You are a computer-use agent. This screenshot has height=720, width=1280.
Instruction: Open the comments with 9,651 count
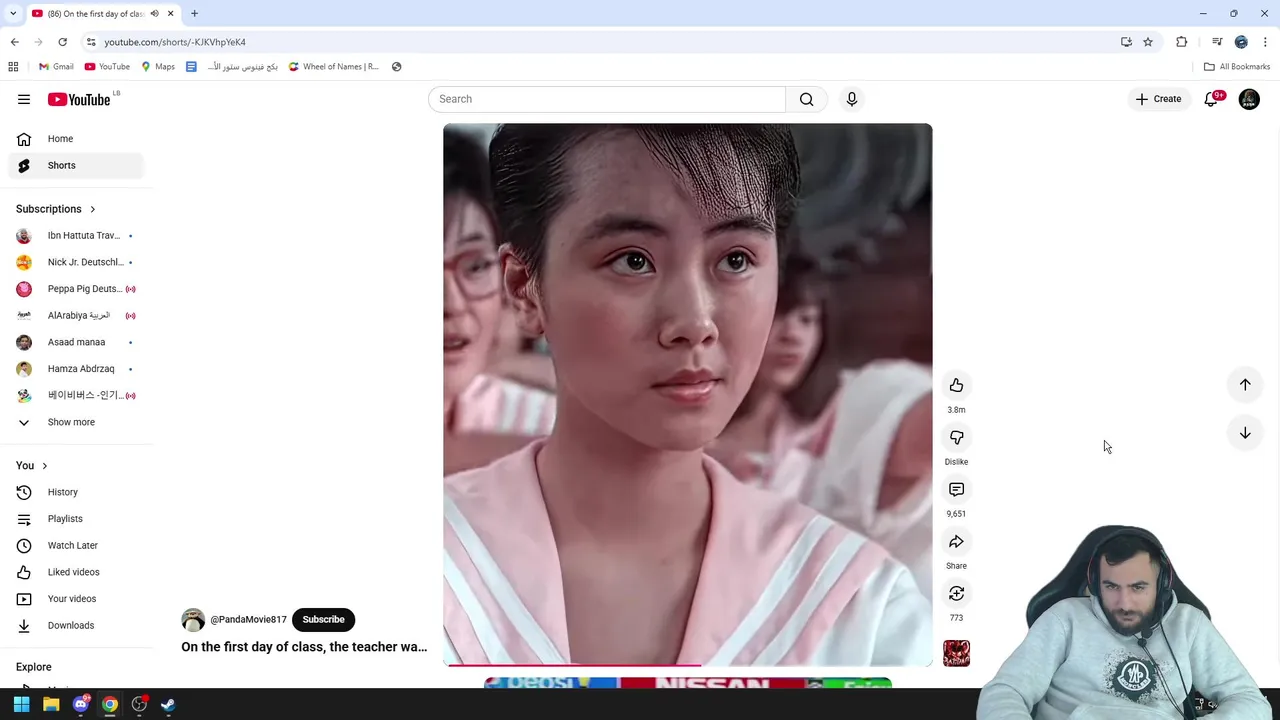click(956, 489)
